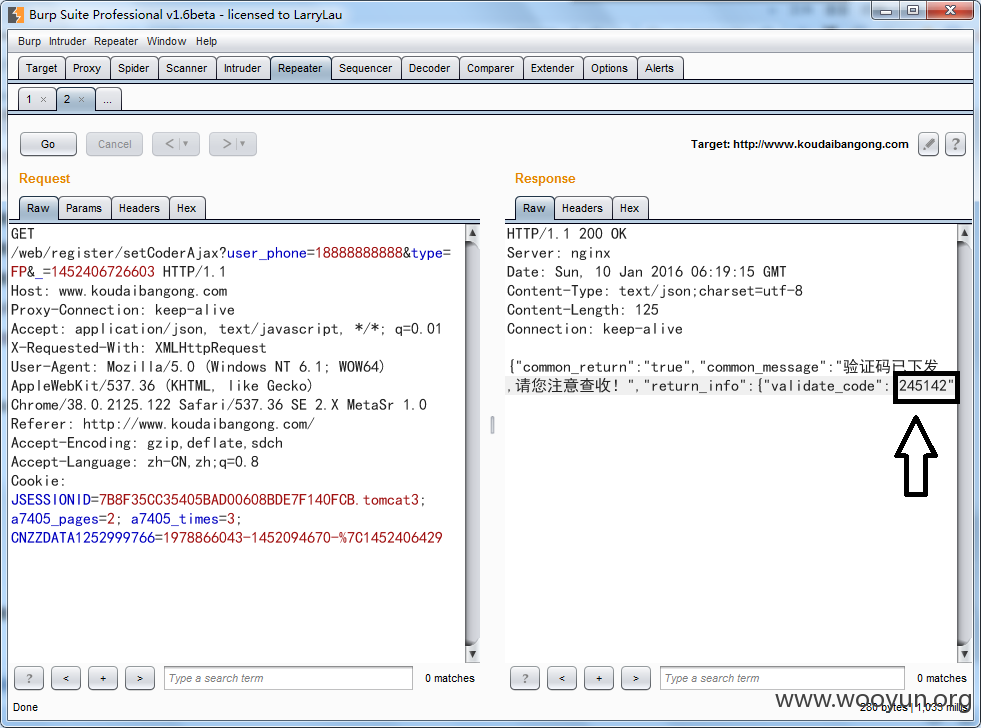Screen dimensions: 981x728
Task: Click response search previous match button
Action: [562, 678]
